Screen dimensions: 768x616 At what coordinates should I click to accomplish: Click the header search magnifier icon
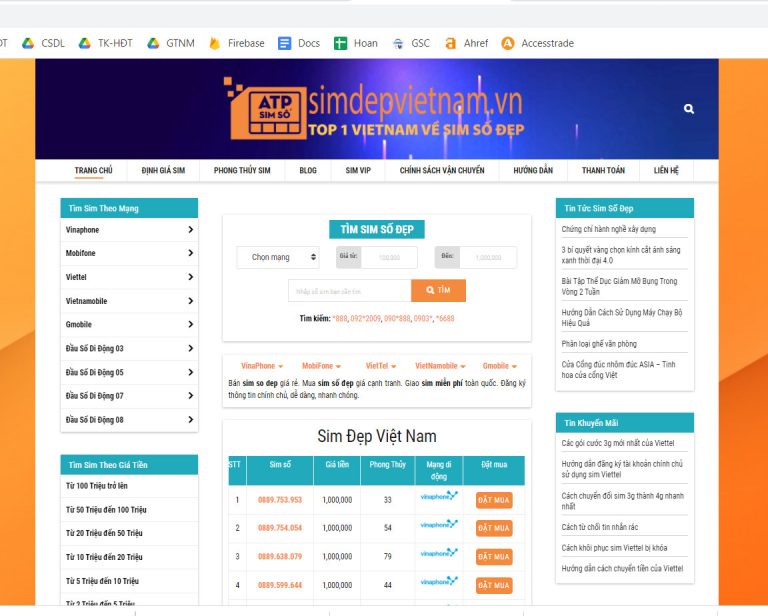tap(689, 109)
